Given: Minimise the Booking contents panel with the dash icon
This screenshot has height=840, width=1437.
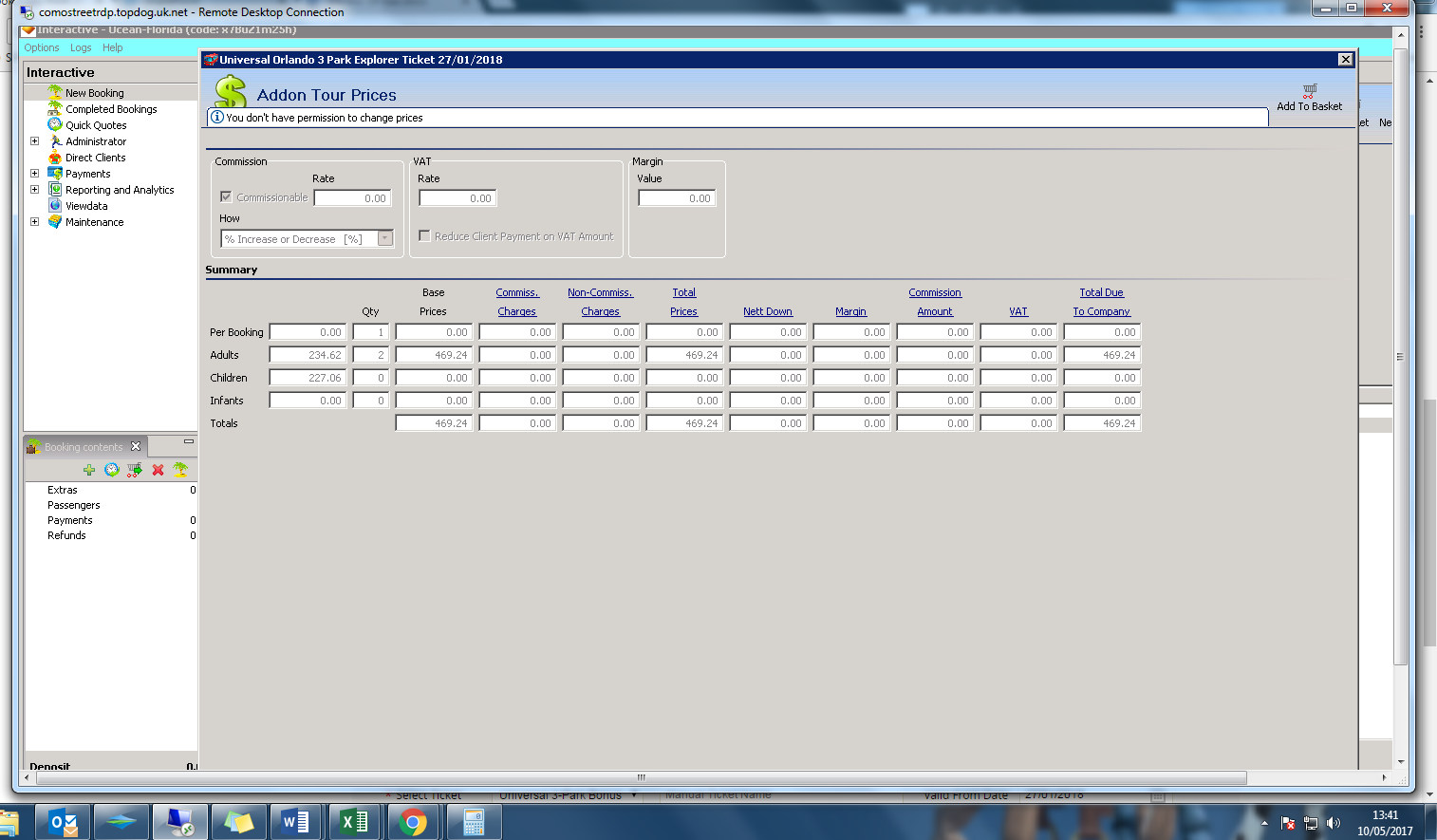Looking at the screenshot, I should pos(189,441).
